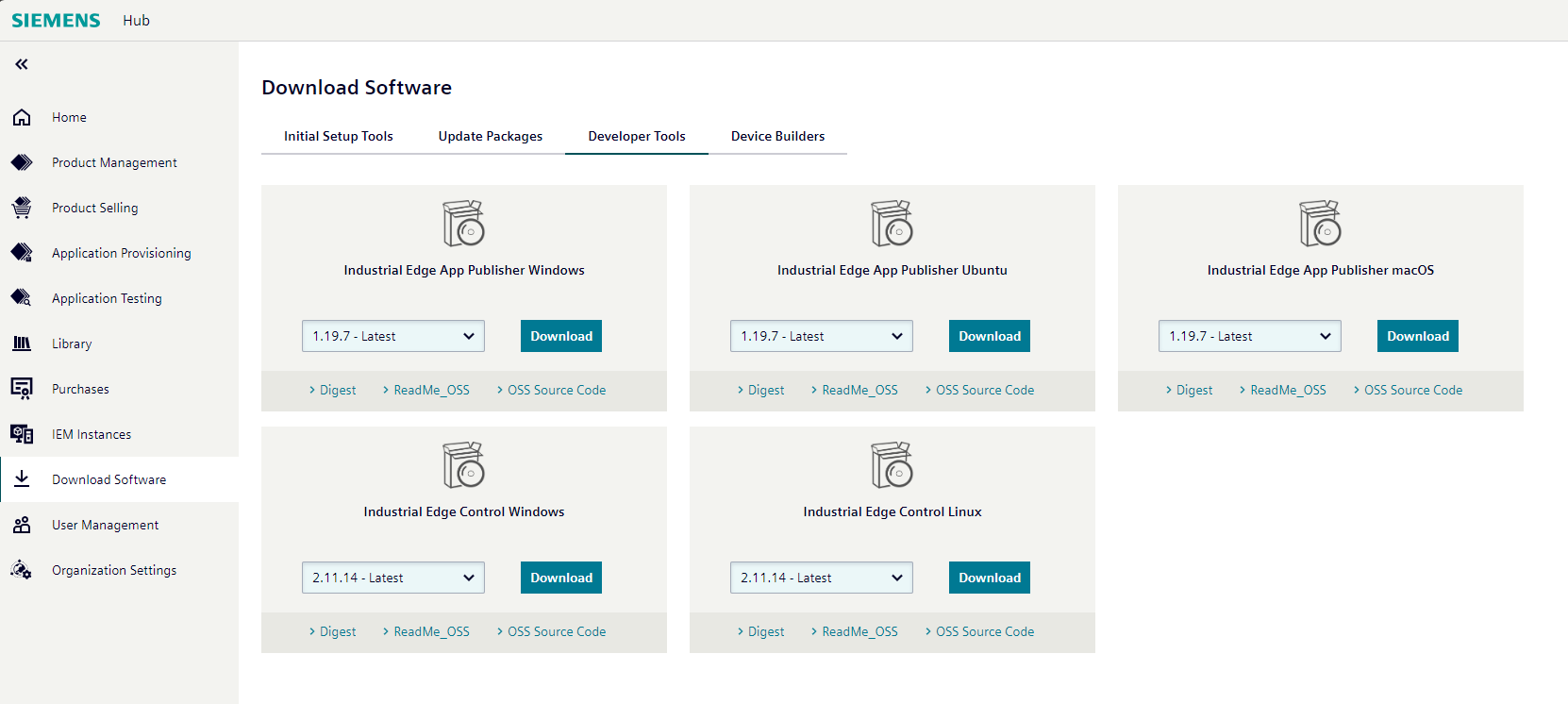Select the Developer Tools tab
Screen dimensions: 1568x704
637,136
